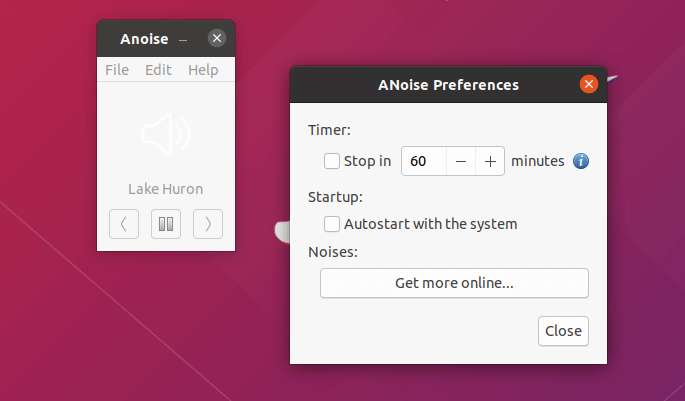Skip to the next noise
The width and height of the screenshot is (685, 401).
(208, 224)
